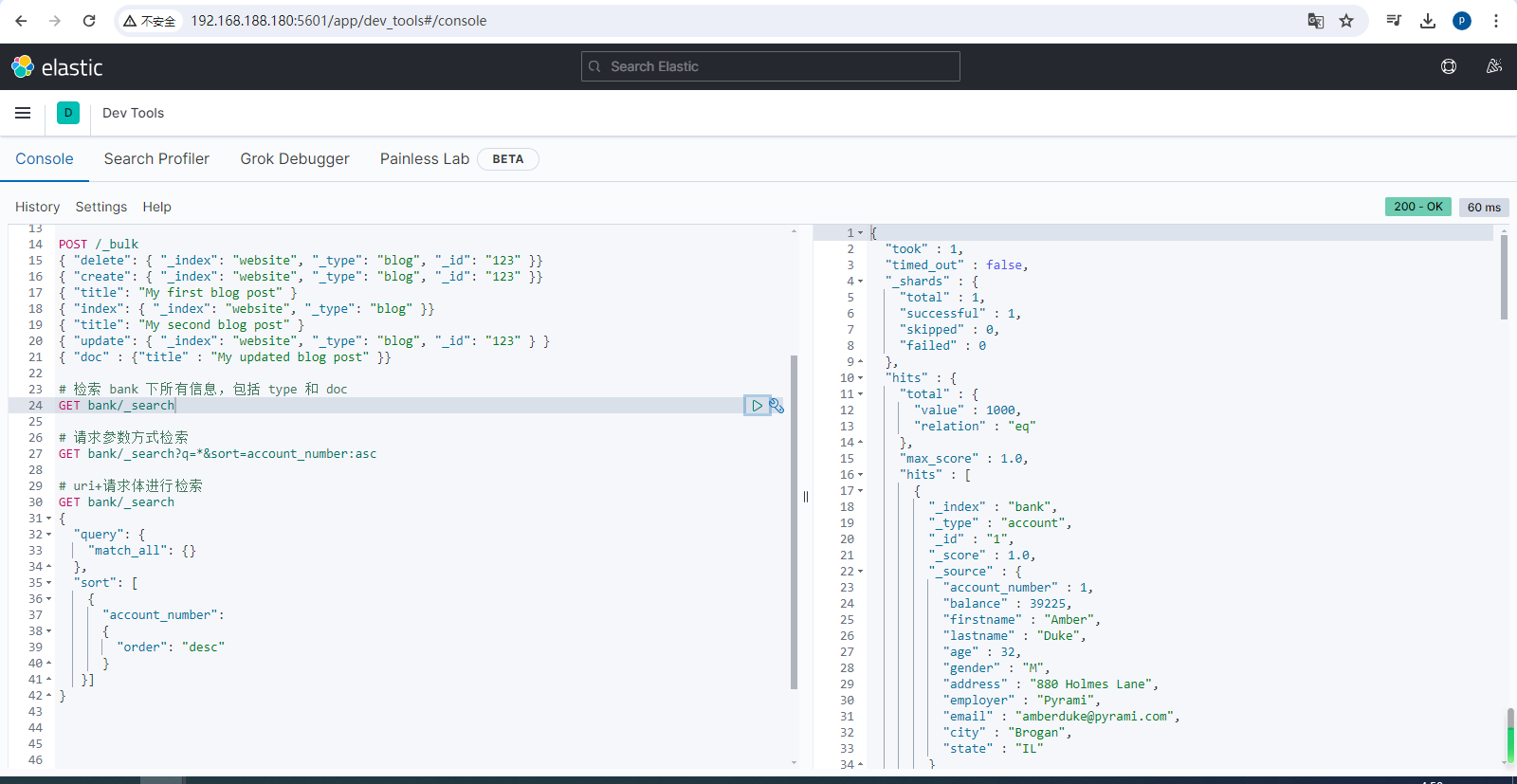The height and width of the screenshot is (784, 1517).
Task: Click the sort=account_number:asc request line
Action: [217, 454]
